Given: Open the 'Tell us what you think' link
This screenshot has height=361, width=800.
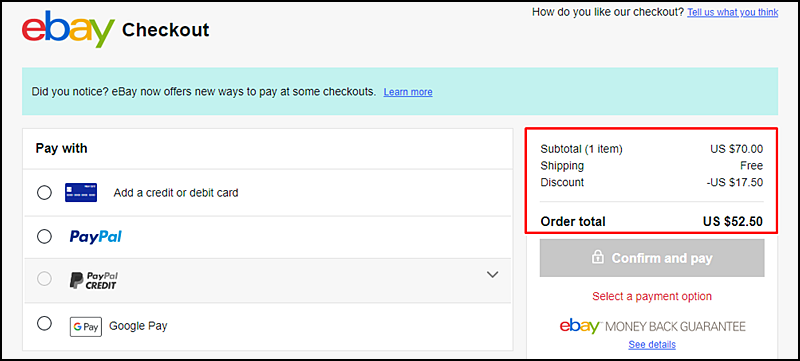Looking at the screenshot, I should pyautogui.click(x=733, y=12).
